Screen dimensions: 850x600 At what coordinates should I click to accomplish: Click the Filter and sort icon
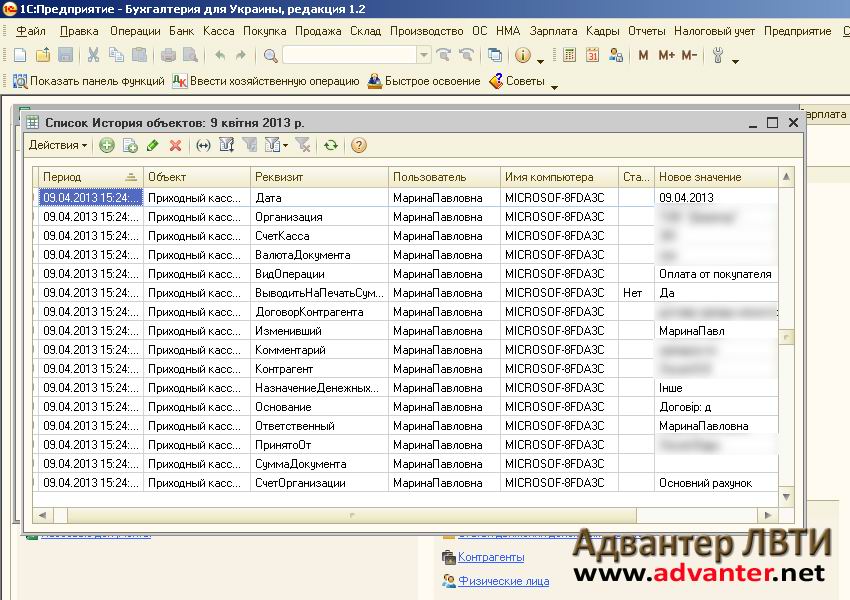227,145
